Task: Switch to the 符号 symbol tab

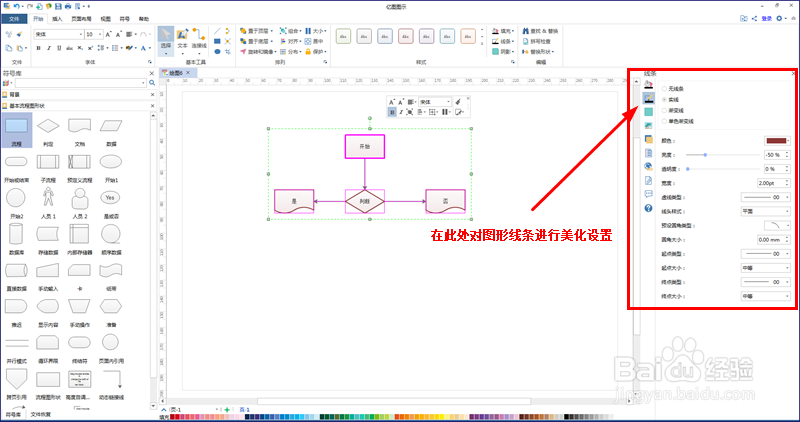Action: pyautogui.click(x=124, y=19)
